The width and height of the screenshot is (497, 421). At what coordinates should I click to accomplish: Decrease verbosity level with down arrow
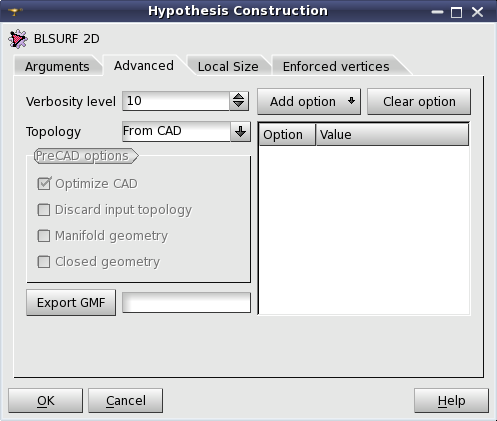238,105
